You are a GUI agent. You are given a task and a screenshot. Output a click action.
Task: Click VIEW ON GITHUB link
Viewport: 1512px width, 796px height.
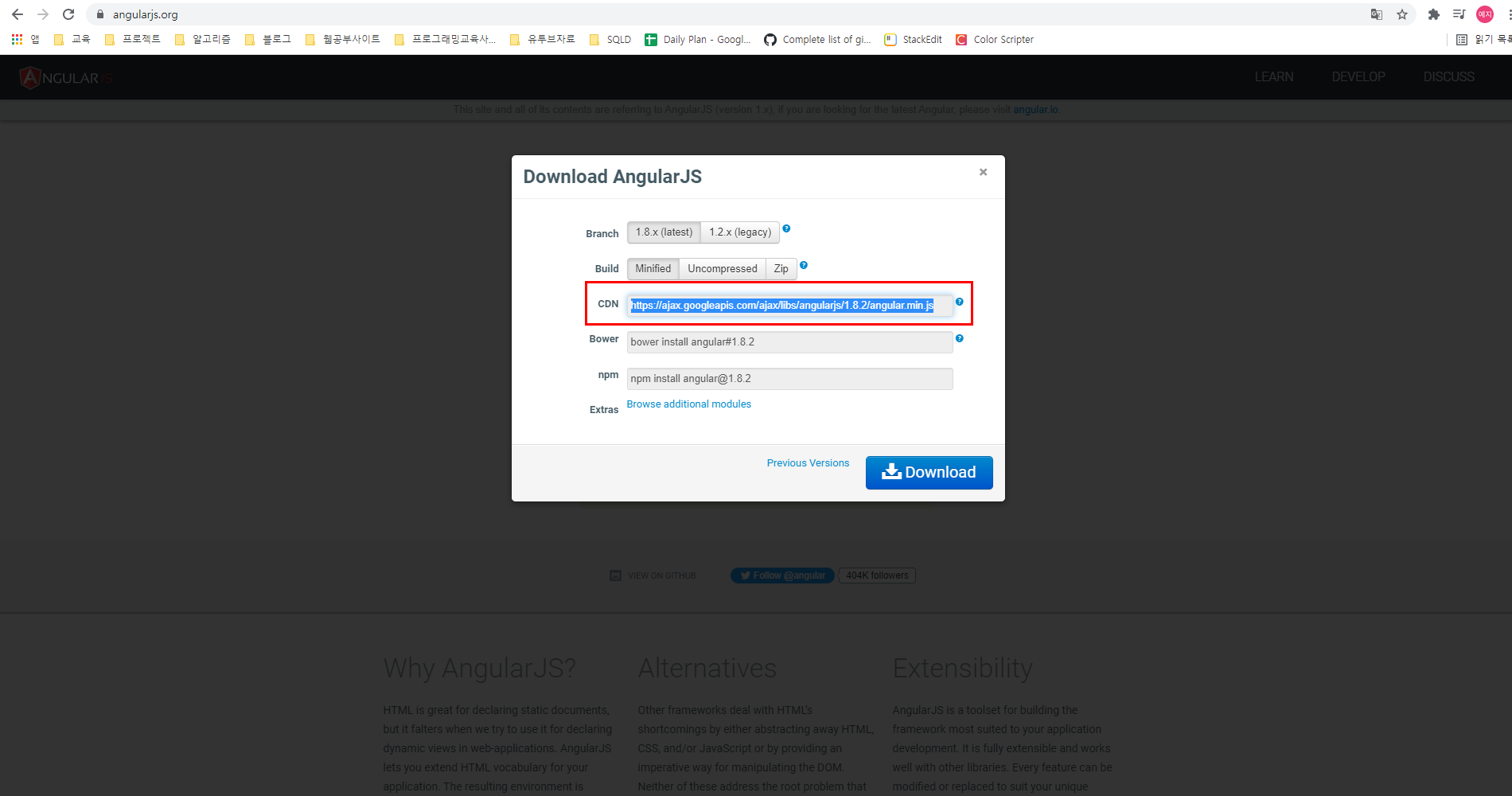(653, 576)
